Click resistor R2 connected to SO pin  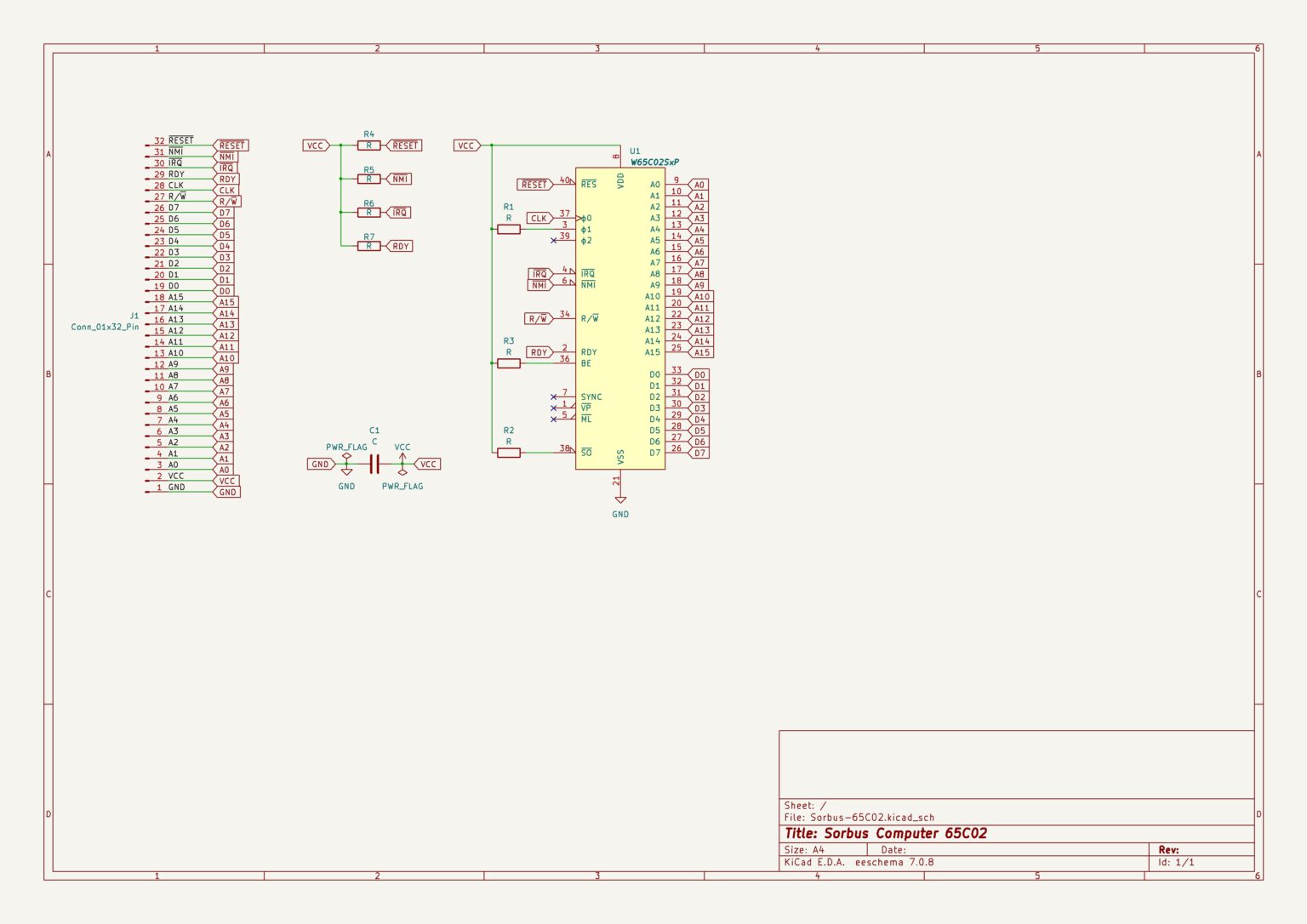tap(508, 453)
